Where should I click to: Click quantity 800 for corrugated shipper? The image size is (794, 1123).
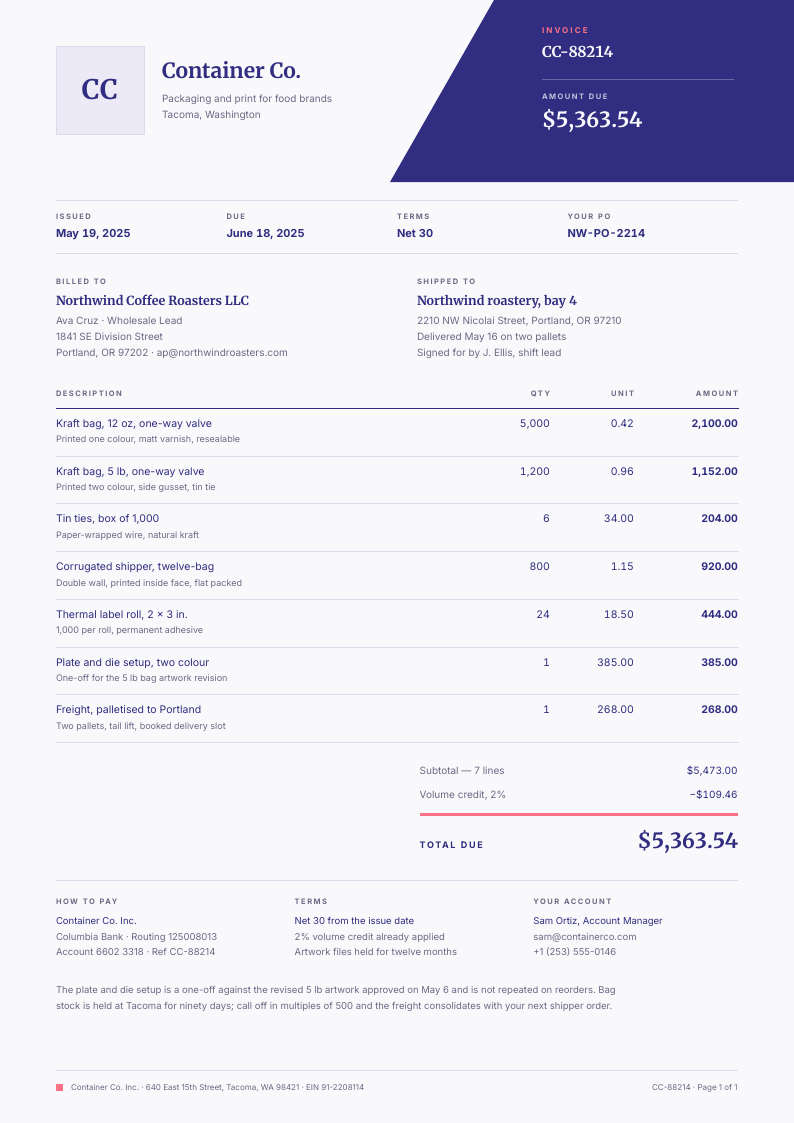click(540, 566)
